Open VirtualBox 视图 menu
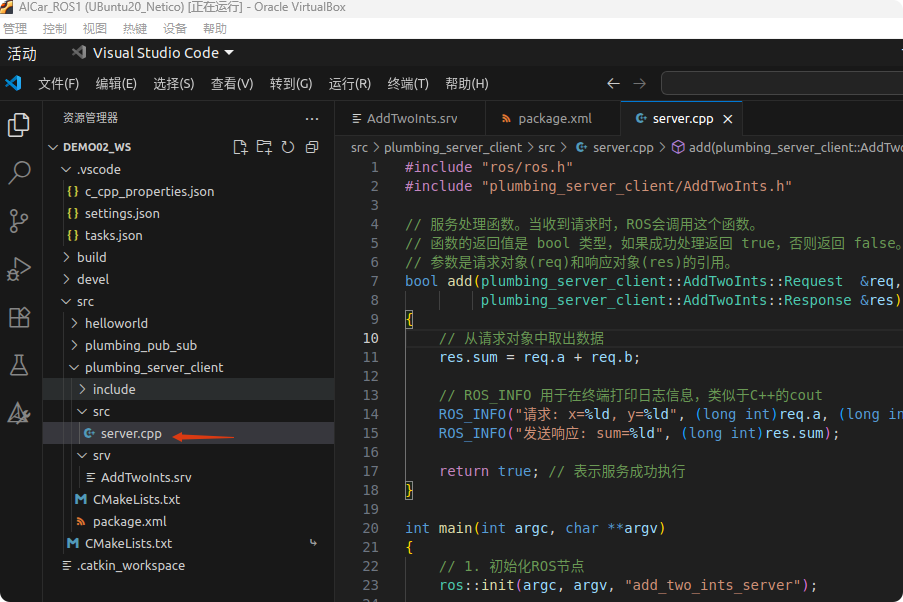Image resolution: width=903 pixels, height=602 pixels. point(94,28)
